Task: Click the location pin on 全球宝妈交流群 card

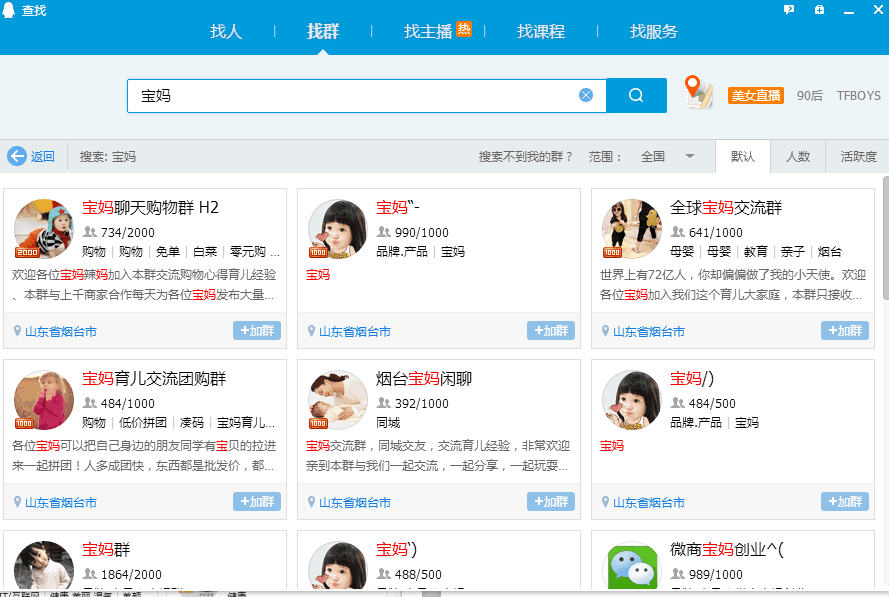Action: point(604,330)
